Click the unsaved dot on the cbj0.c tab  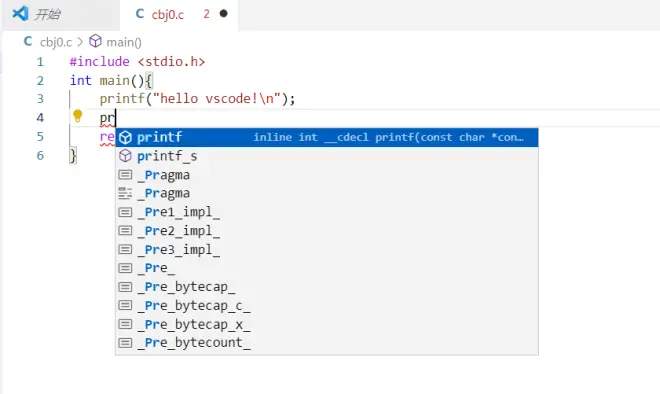(224, 14)
